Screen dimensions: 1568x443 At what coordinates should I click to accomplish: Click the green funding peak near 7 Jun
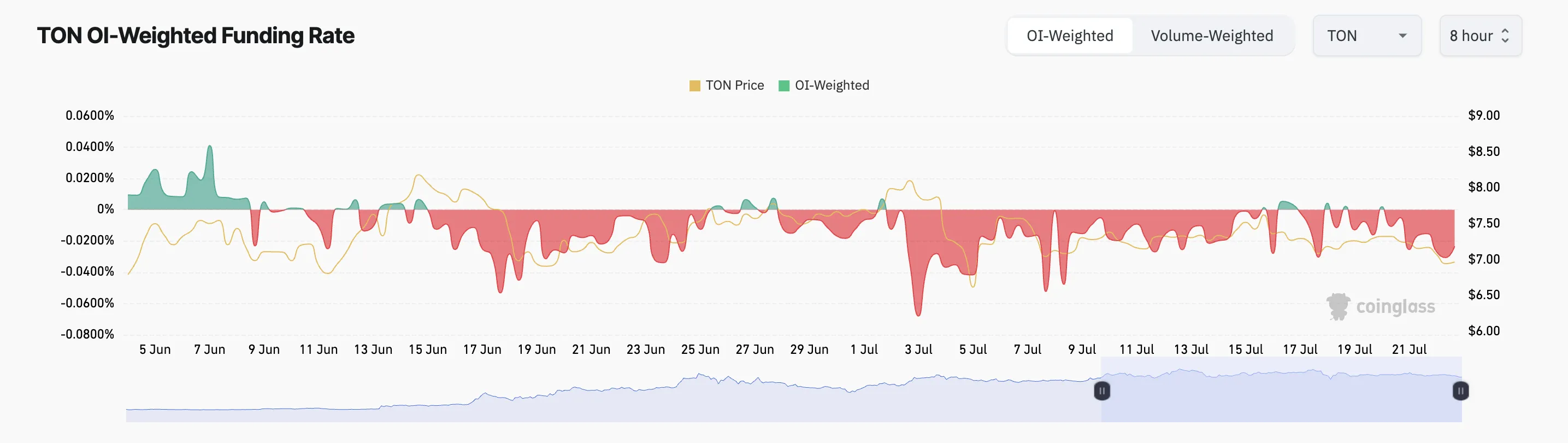coord(210,148)
